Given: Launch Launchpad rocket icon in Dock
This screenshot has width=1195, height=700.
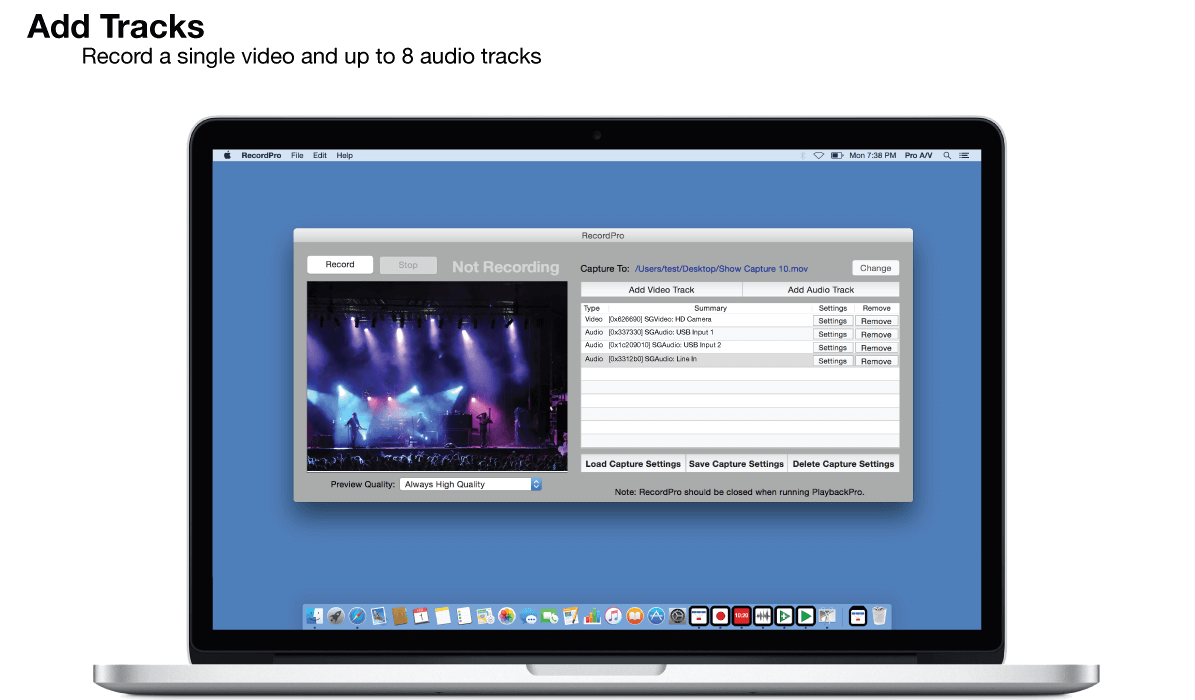Looking at the screenshot, I should point(336,615).
